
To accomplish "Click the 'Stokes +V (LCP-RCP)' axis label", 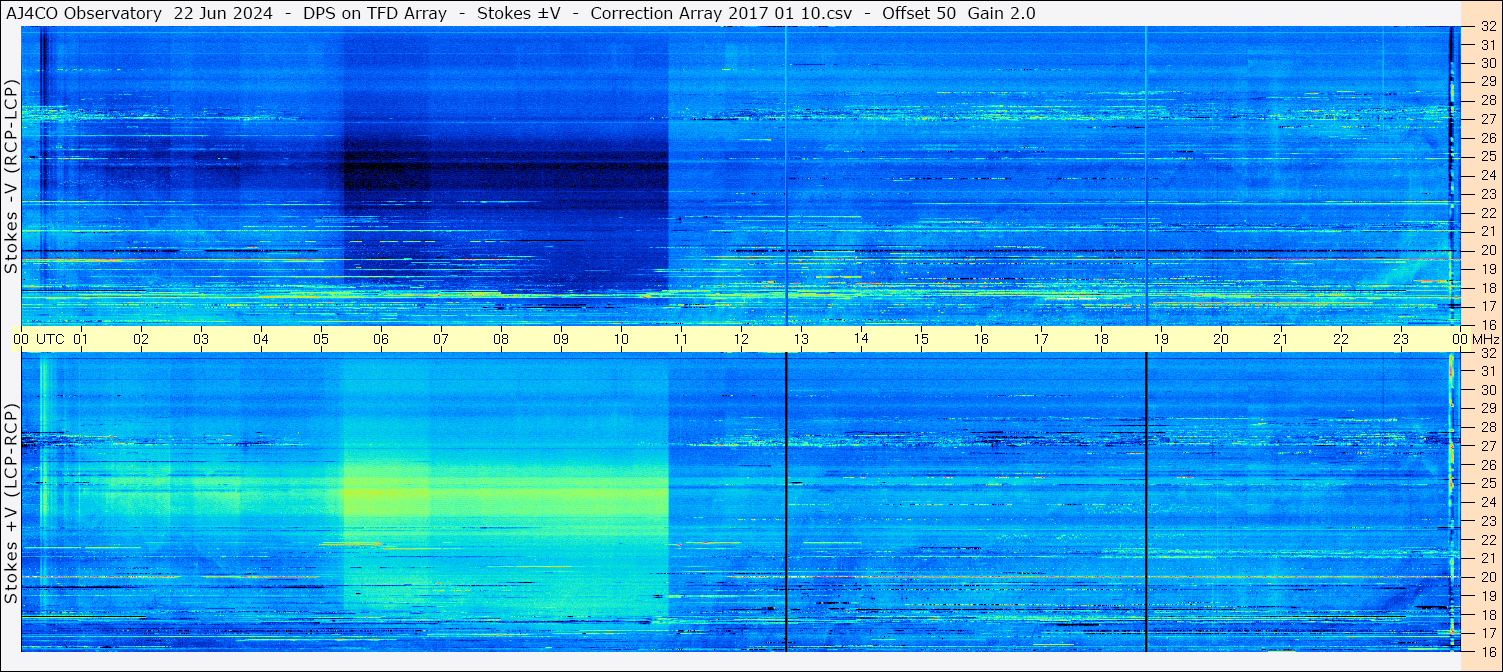I will tap(11, 503).
